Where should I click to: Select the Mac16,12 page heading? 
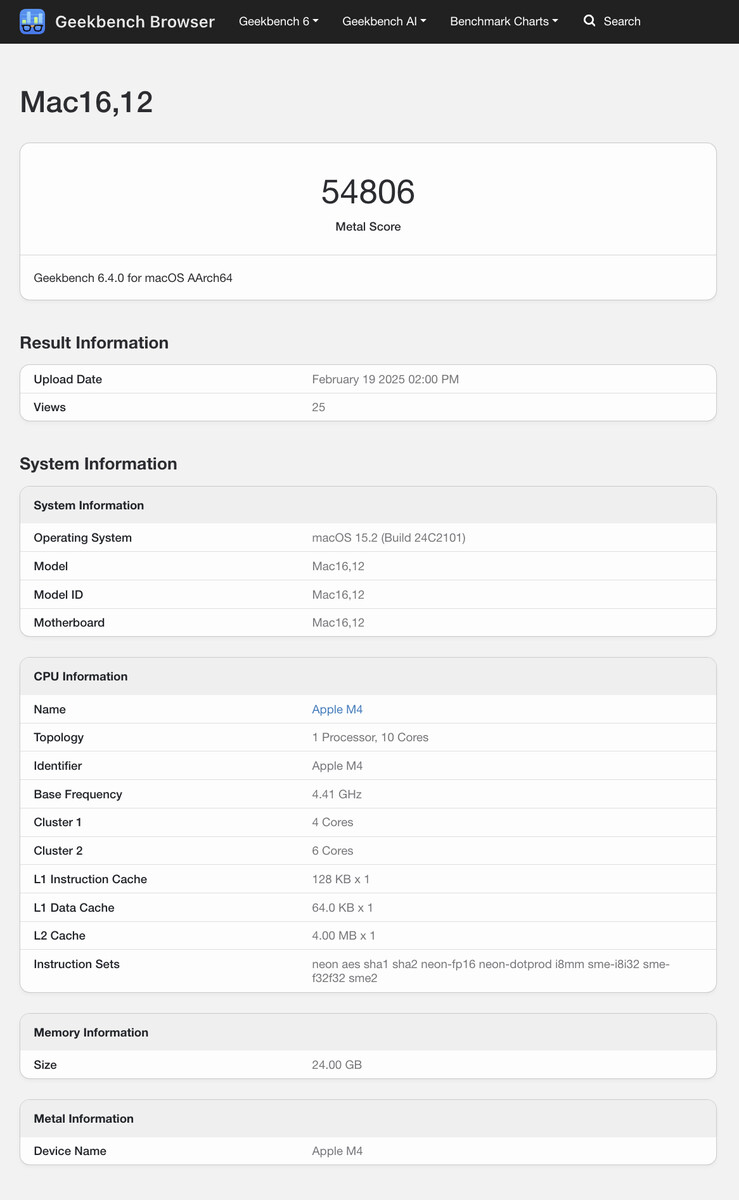click(86, 102)
